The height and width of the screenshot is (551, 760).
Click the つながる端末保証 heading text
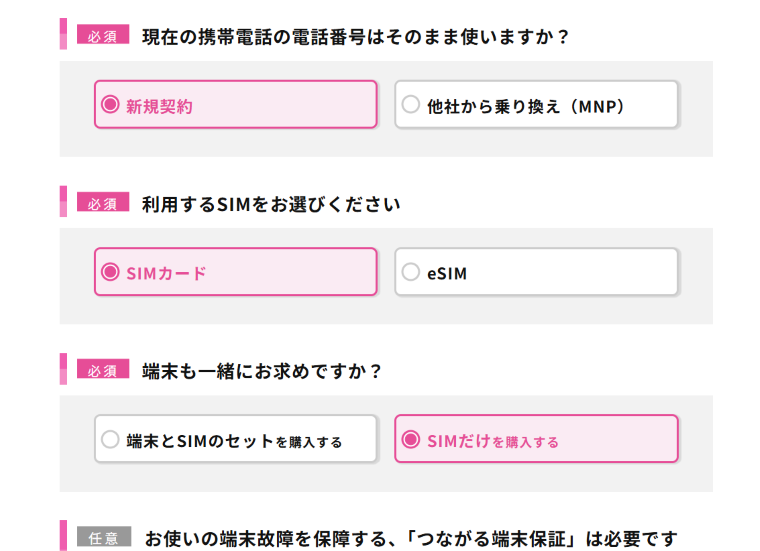[x=411, y=538]
